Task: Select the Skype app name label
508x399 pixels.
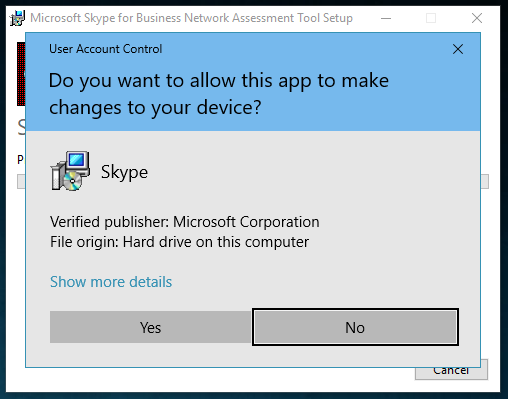Action: click(124, 172)
